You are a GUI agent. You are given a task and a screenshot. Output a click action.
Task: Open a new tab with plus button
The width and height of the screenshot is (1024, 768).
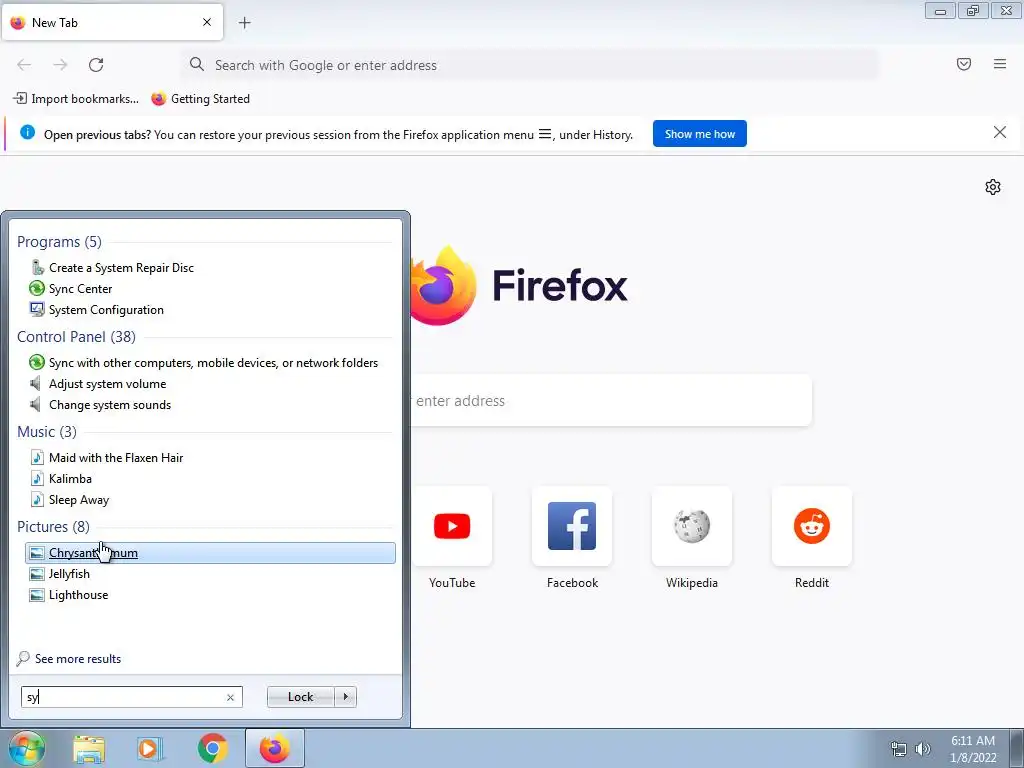[x=244, y=23]
